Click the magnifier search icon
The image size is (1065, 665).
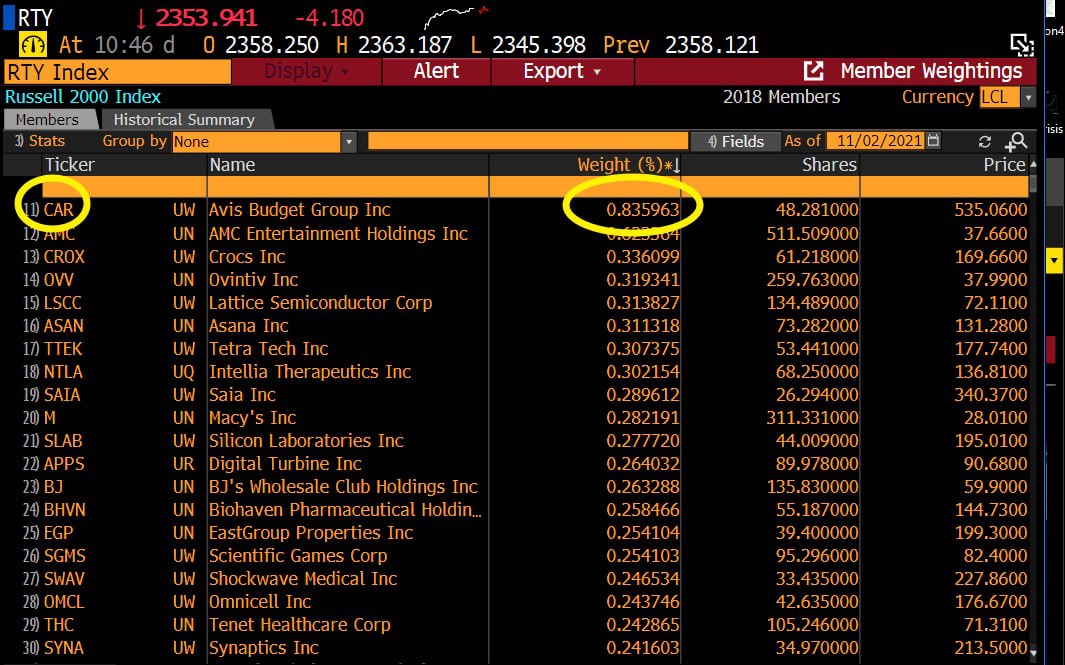click(1016, 141)
